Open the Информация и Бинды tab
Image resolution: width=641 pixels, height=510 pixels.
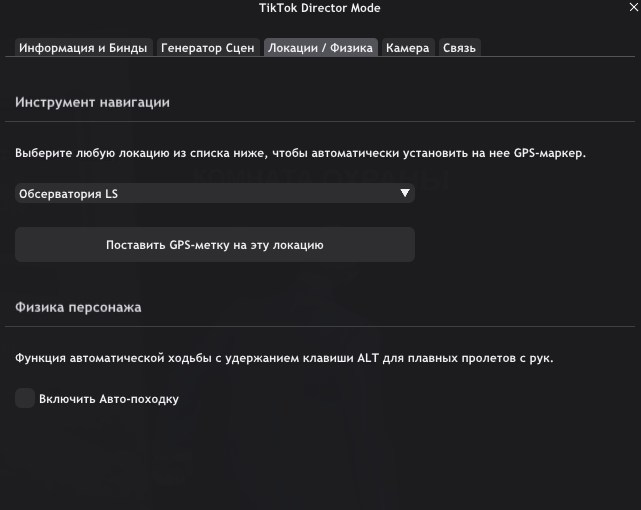pos(84,47)
